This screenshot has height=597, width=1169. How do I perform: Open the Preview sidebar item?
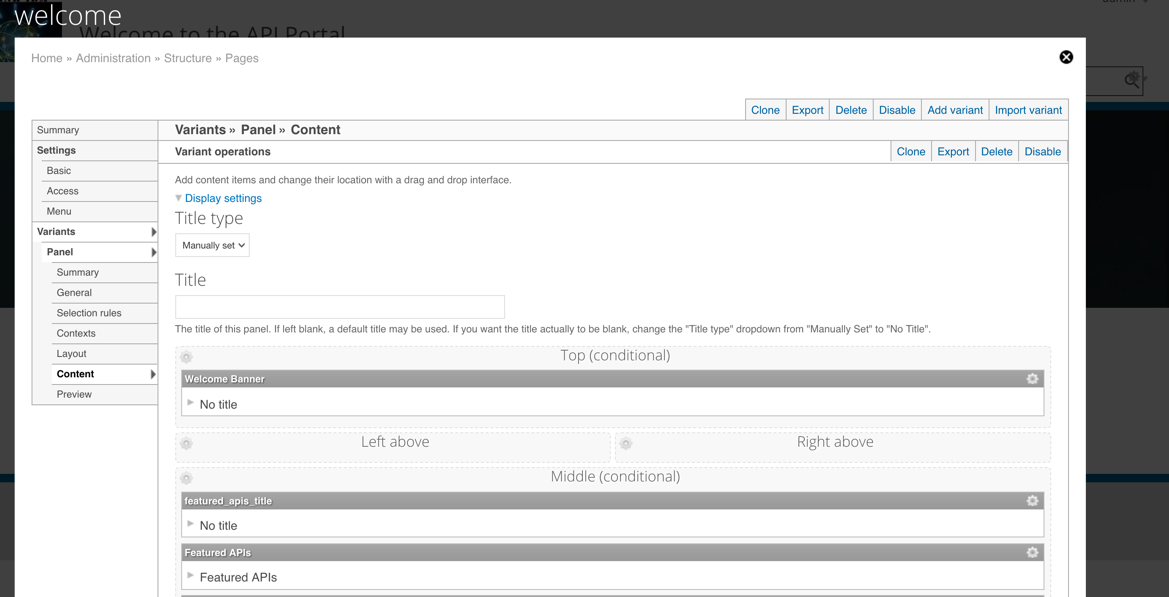click(104, 394)
